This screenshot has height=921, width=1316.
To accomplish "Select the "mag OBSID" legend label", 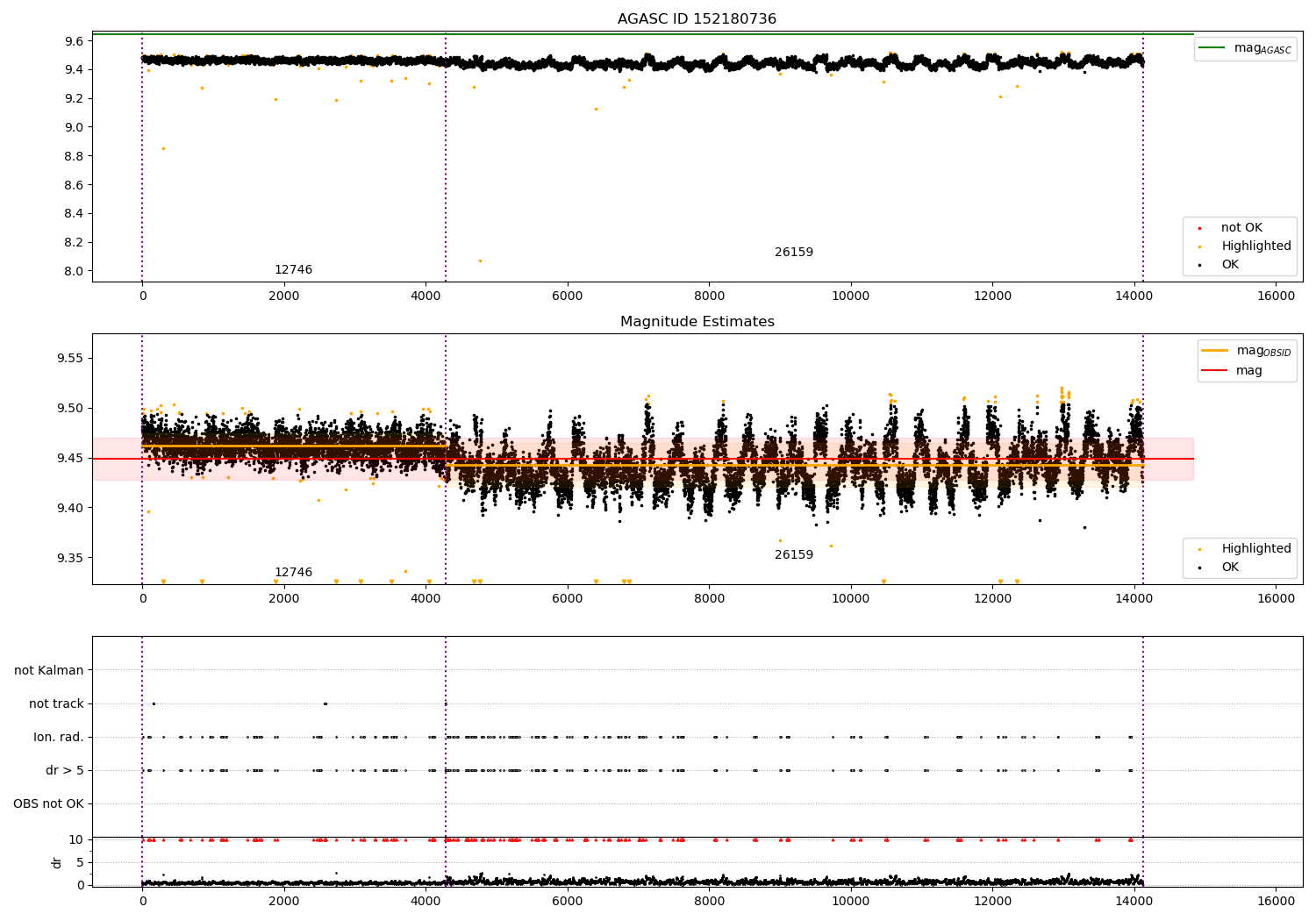I will [1264, 351].
